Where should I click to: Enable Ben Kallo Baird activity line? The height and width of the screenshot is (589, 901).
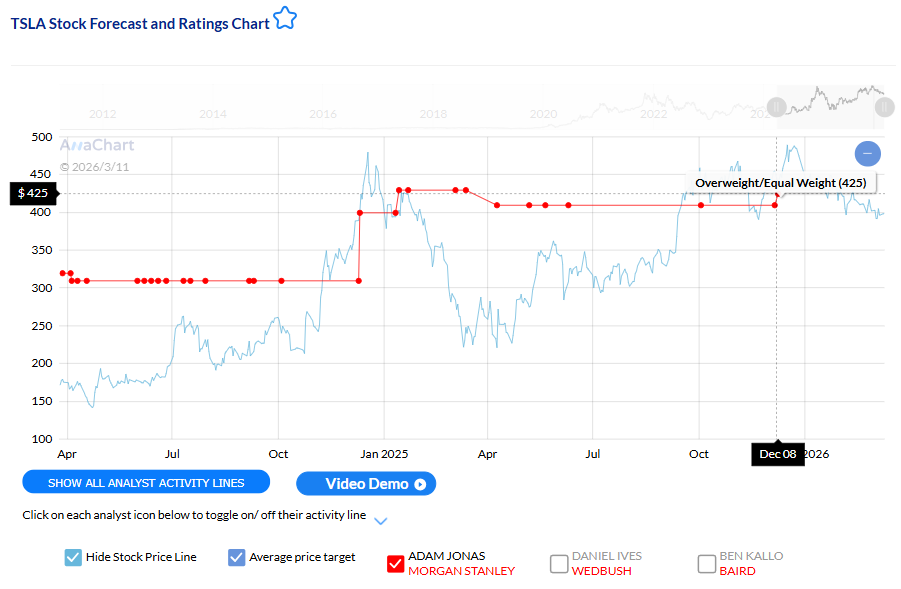point(706,563)
